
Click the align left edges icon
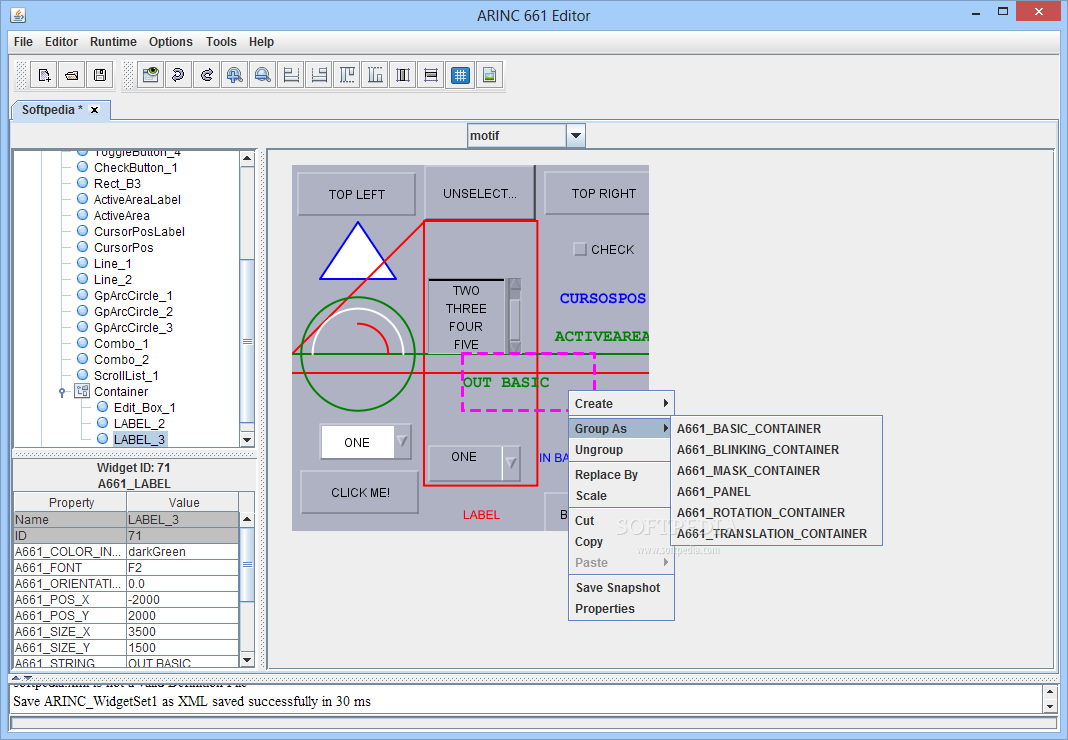pyautogui.click(x=291, y=75)
